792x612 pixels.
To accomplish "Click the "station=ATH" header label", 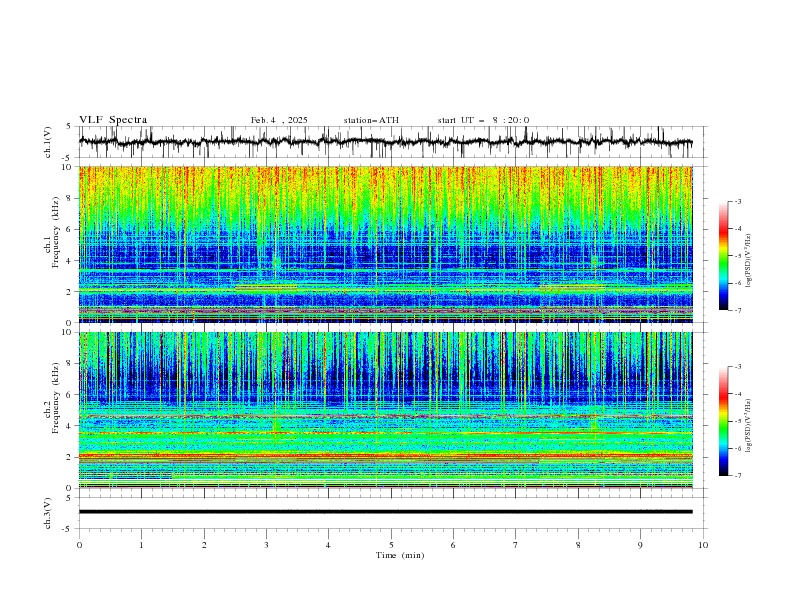I will pyautogui.click(x=371, y=120).
